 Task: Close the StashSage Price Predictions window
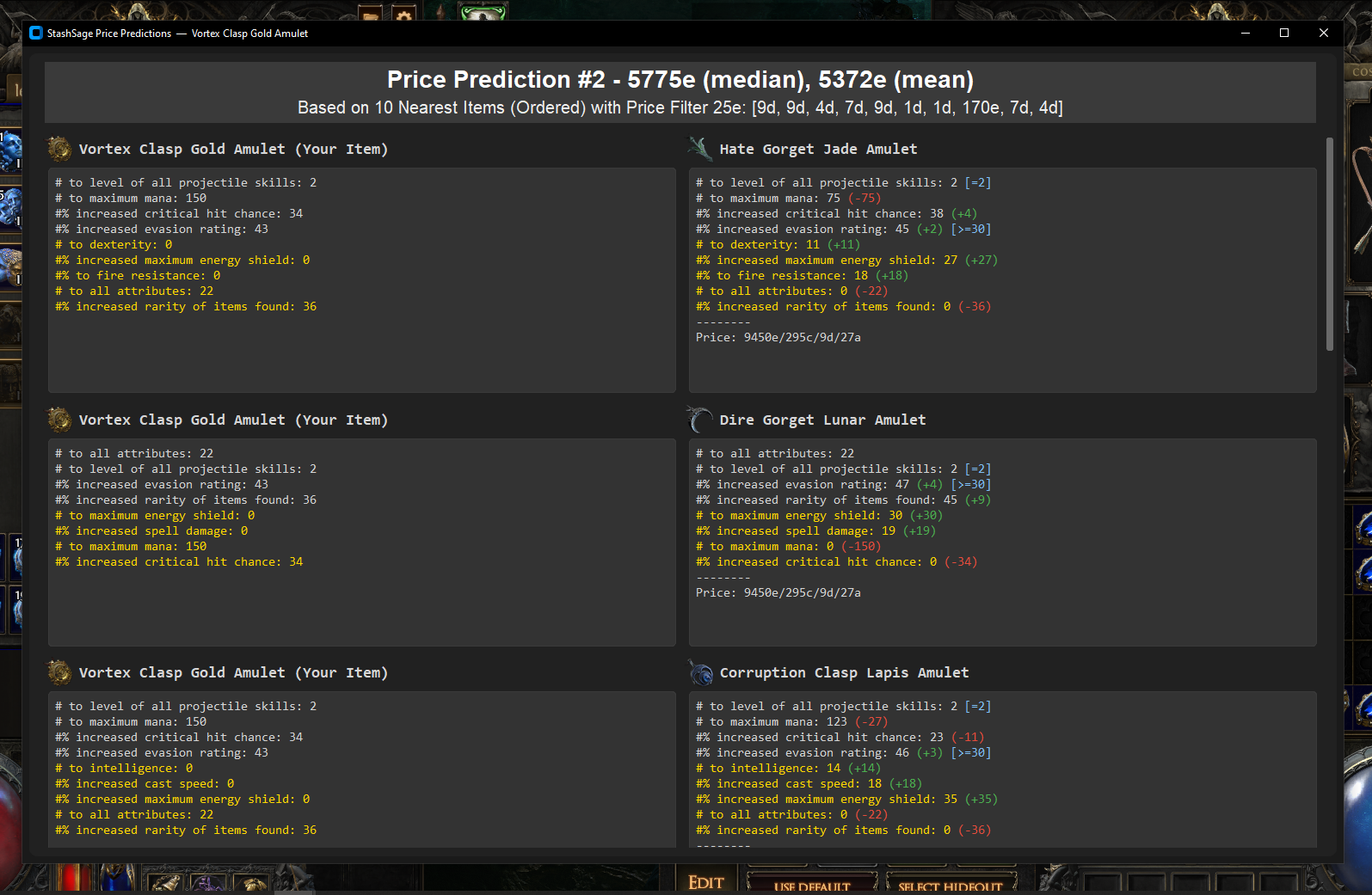1323,33
